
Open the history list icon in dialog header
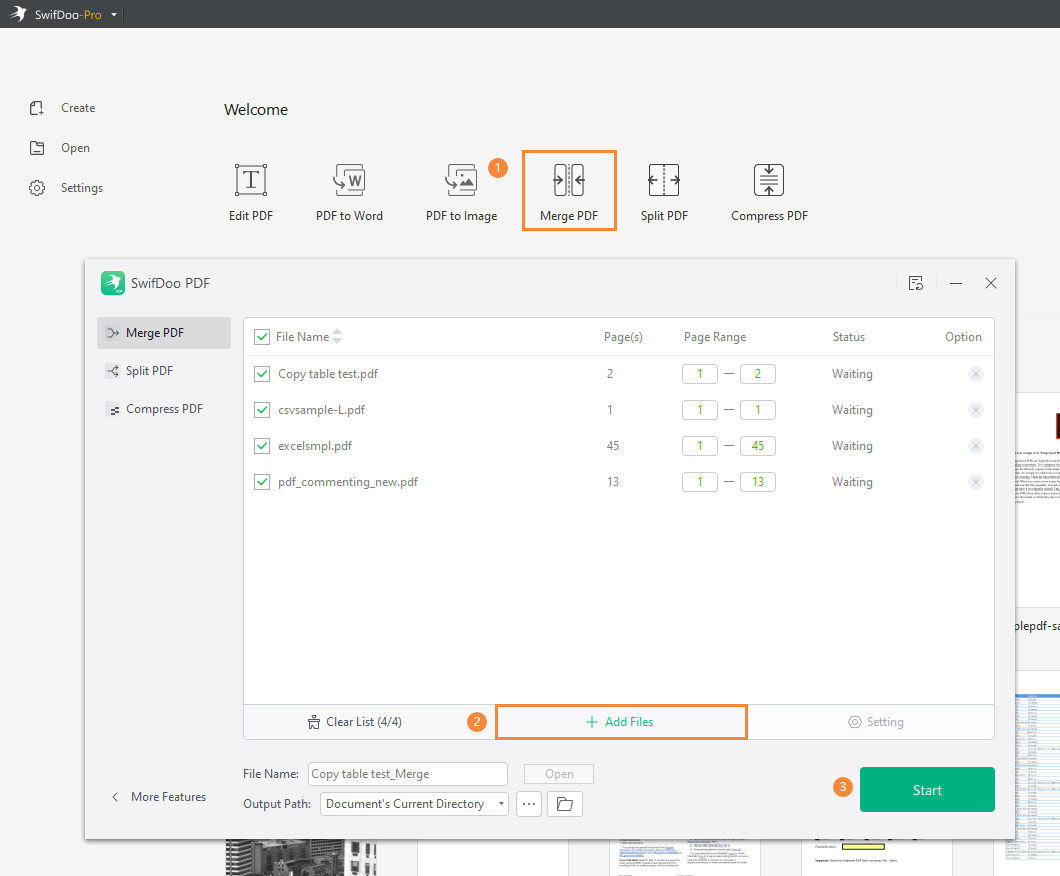pyautogui.click(x=916, y=283)
